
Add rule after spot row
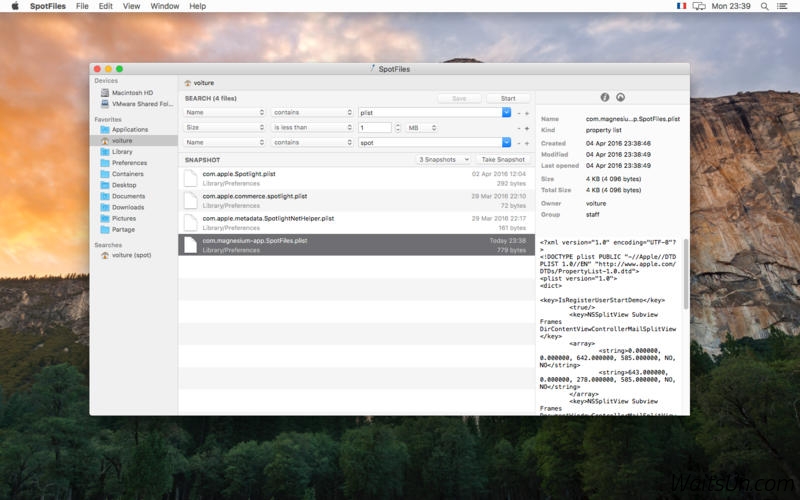pos(527,143)
